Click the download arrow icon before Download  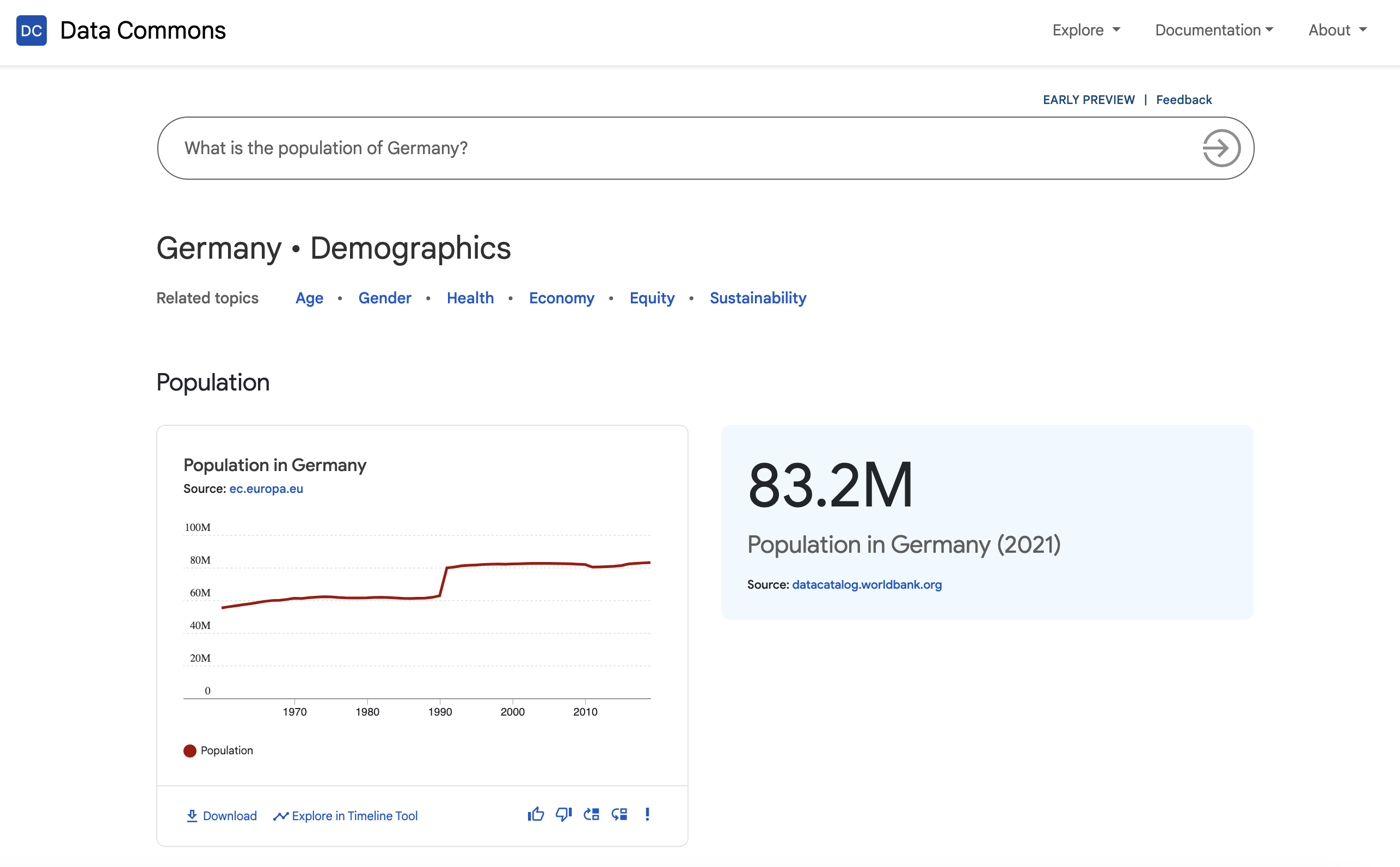(x=193, y=815)
